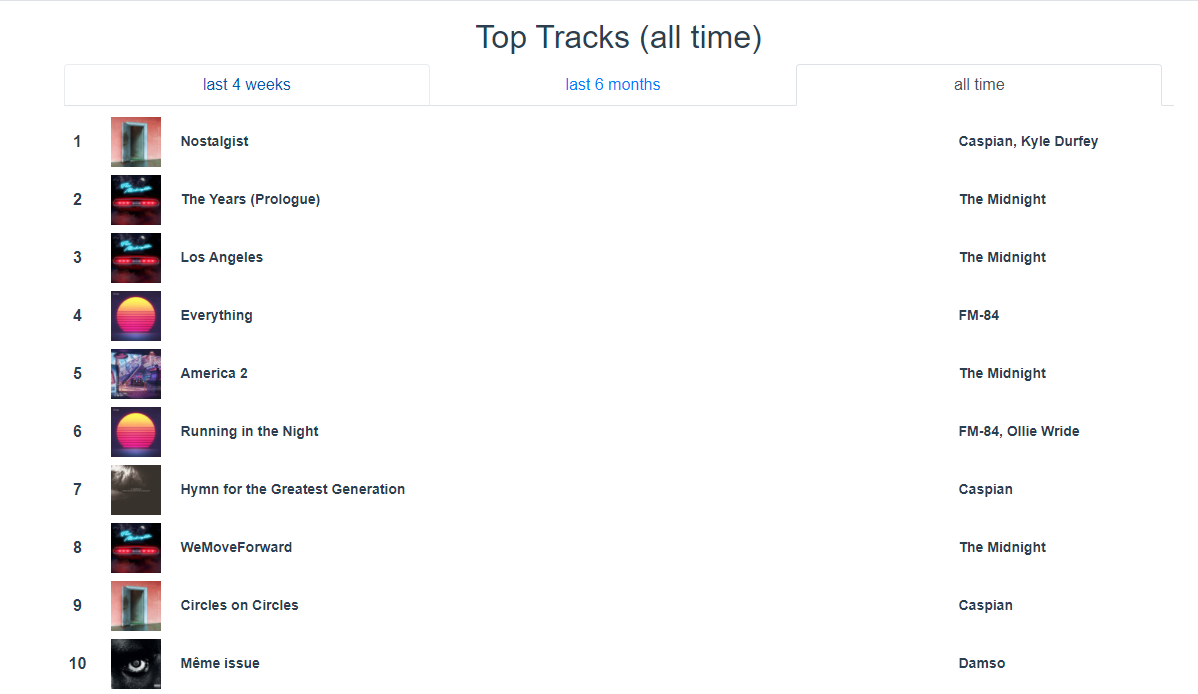Image resolution: width=1198 pixels, height=694 pixels.
Task: Open the Los Angeles track album artwork
Action: pos(136,258)
